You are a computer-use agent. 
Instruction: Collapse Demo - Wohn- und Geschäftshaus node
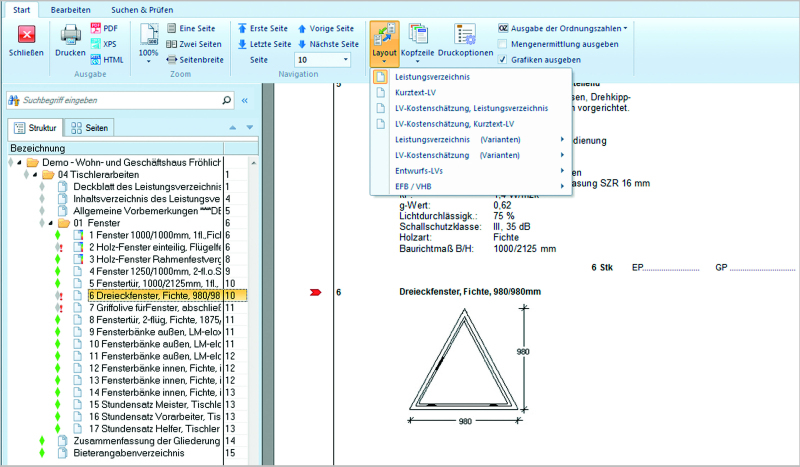click(x=19, y=162)
